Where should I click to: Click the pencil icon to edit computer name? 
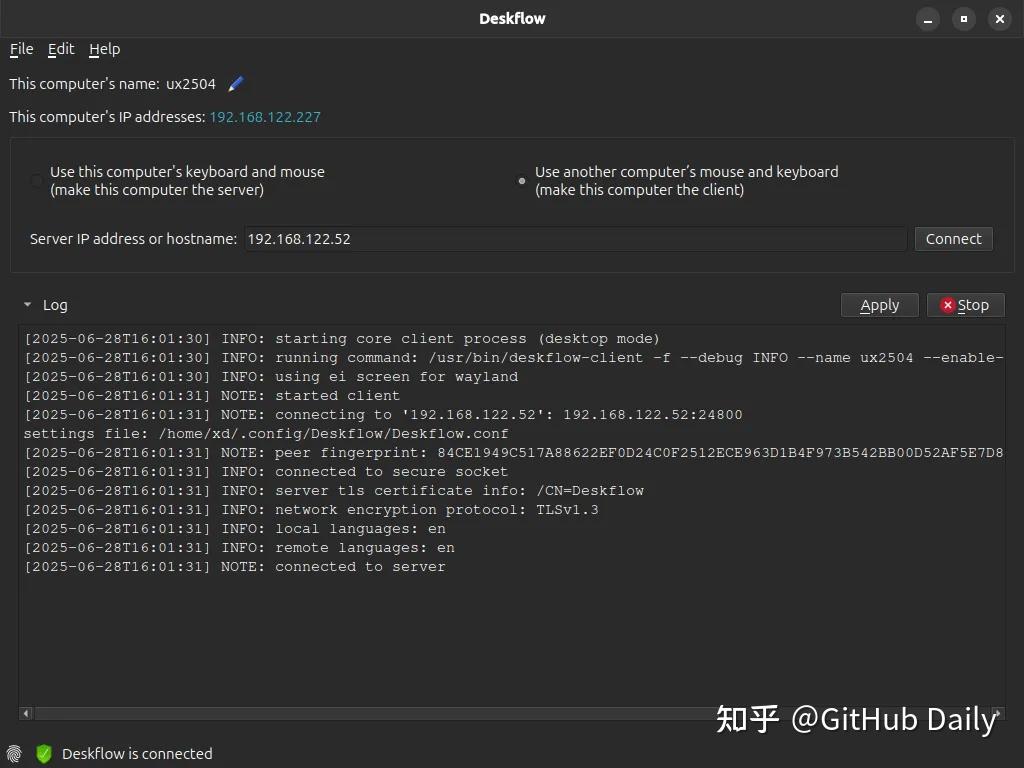tap(236, 84)
